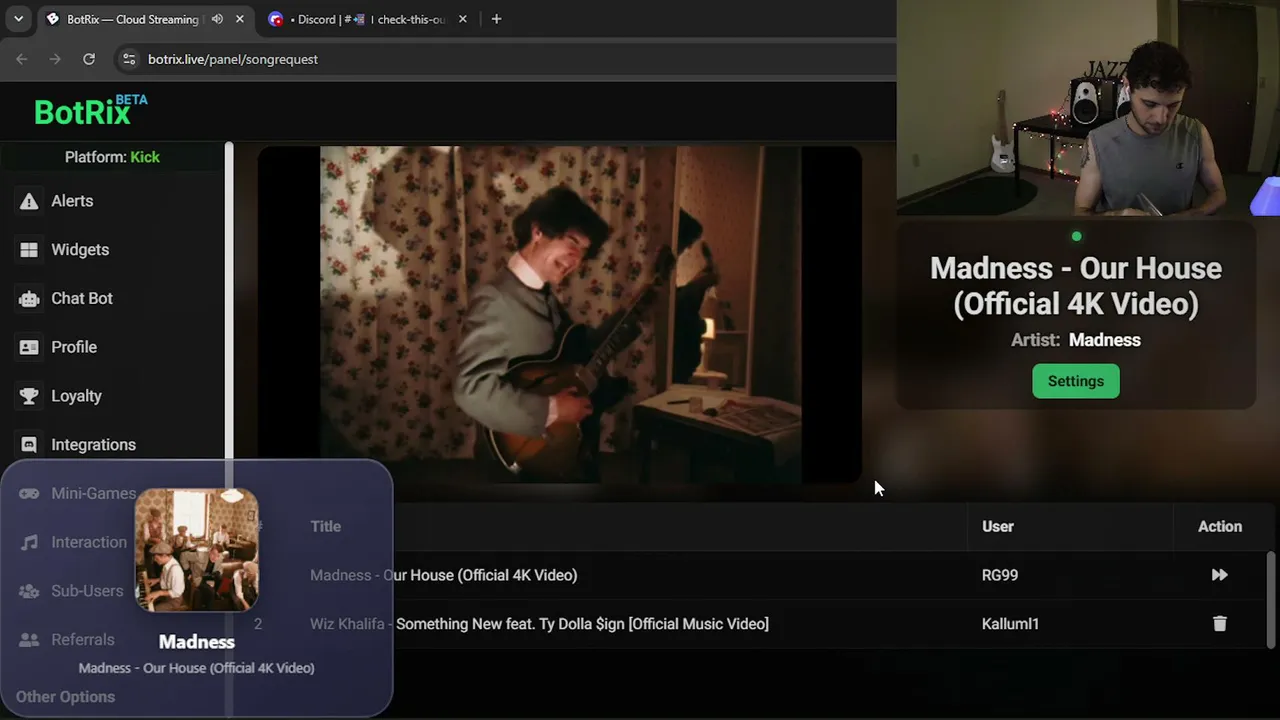Delete the Wiz Khalifa song request
This screenshot has height=720, width=1280.
coord(1220,624)
